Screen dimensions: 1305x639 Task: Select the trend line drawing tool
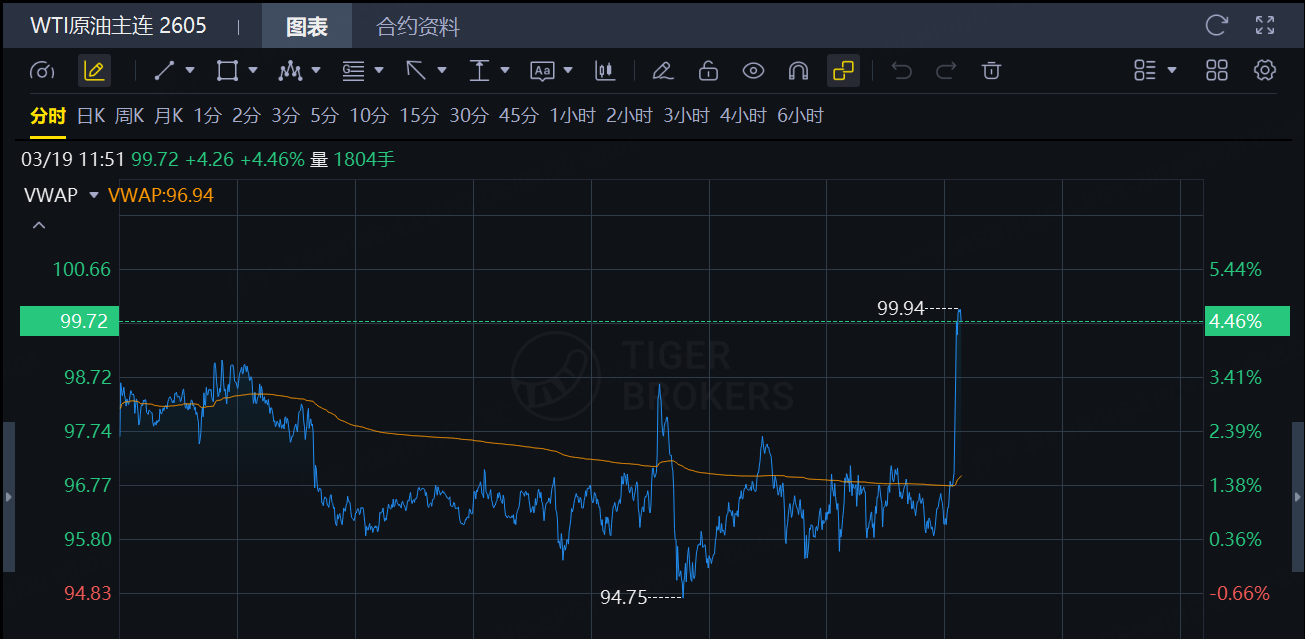[165, 70]
